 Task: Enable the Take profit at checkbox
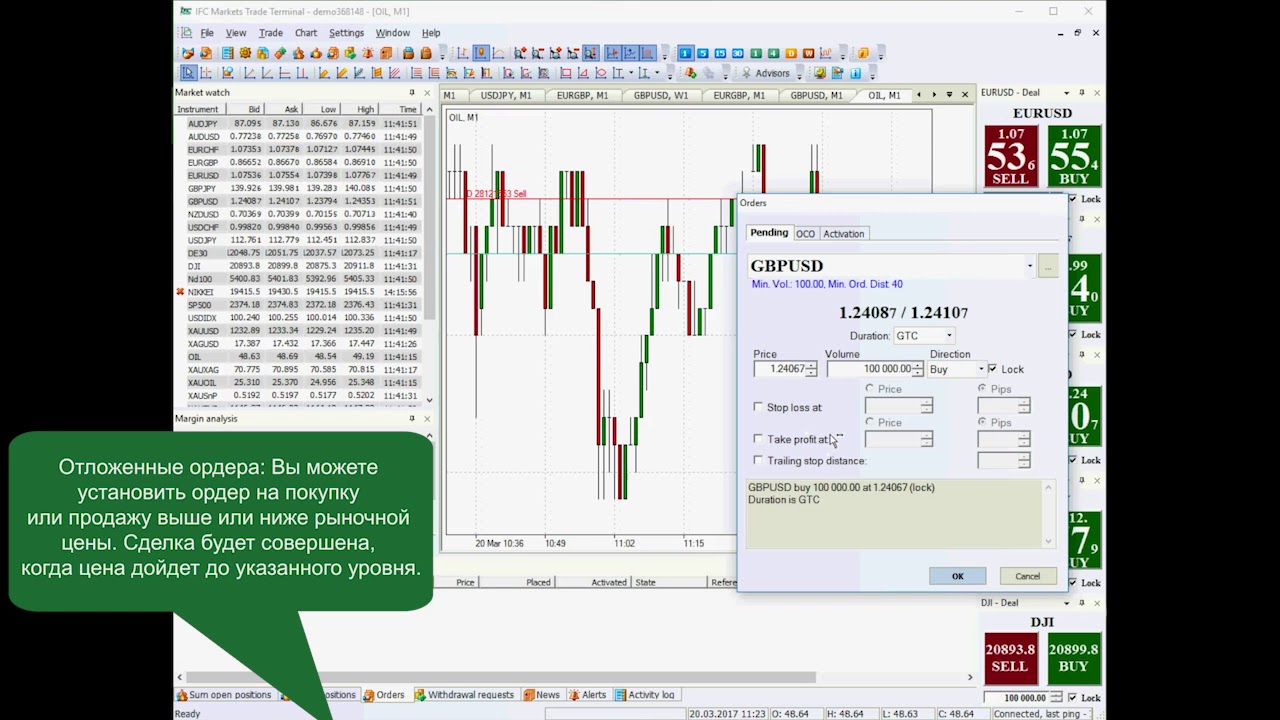pyautogui.click(x=758, y=439)
